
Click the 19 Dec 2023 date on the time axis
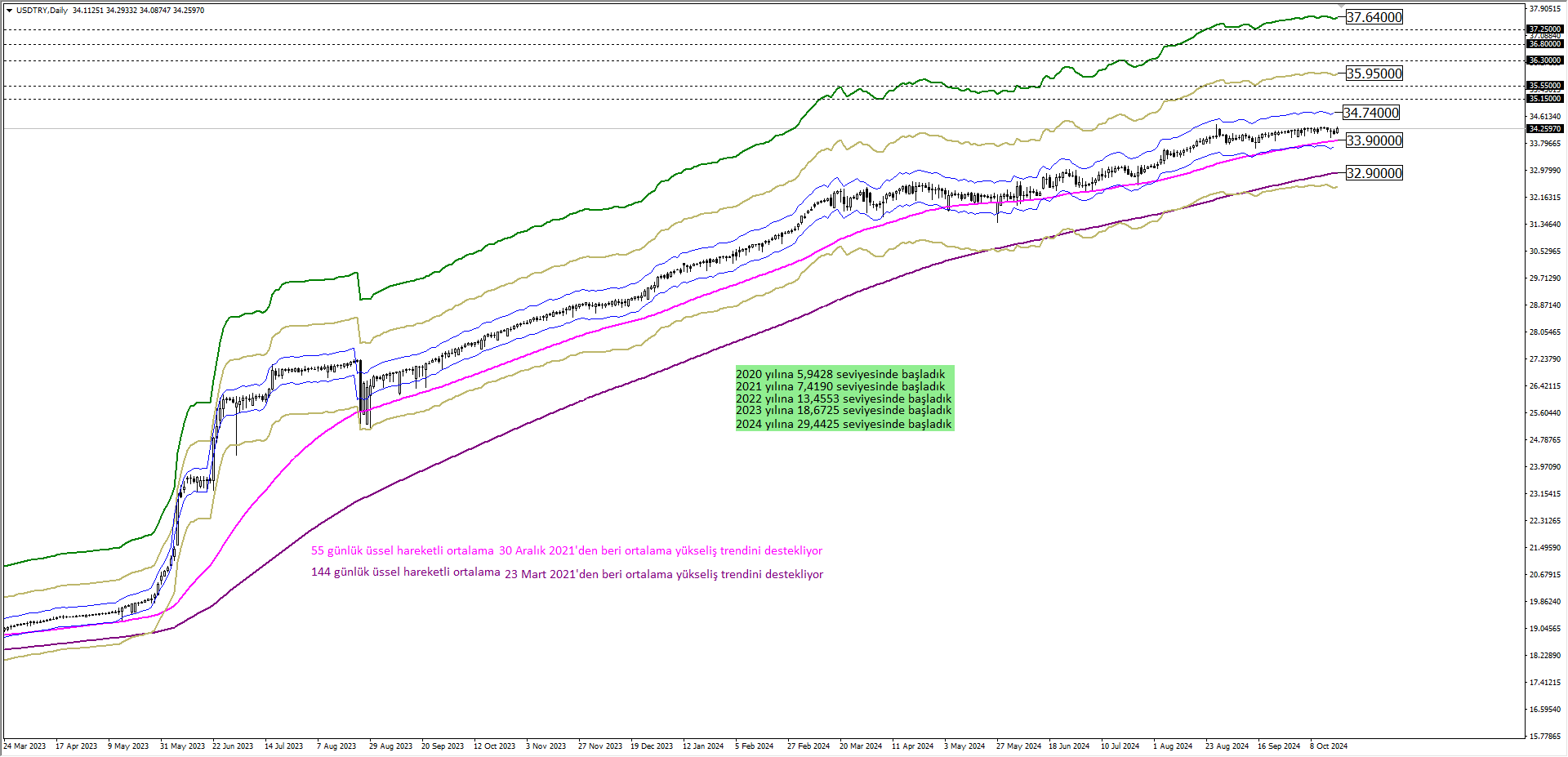tap(651, 746)
